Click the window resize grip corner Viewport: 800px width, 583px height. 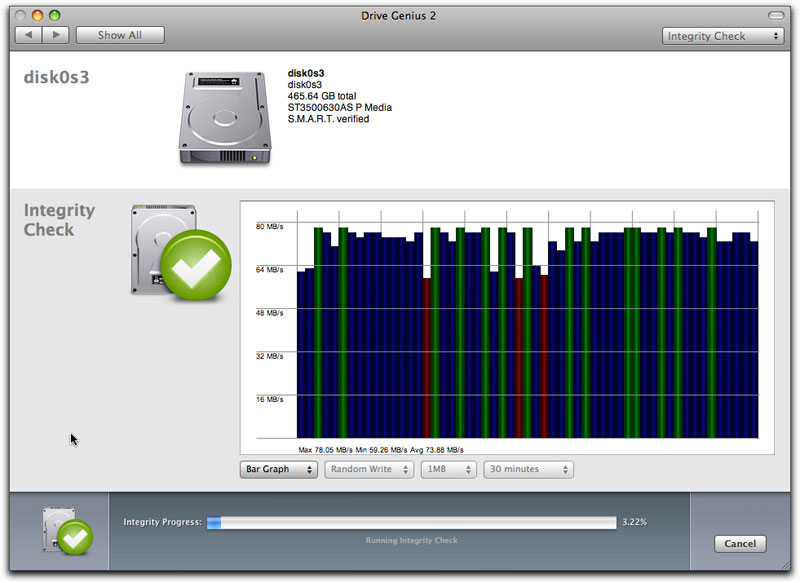click(785, 565)
